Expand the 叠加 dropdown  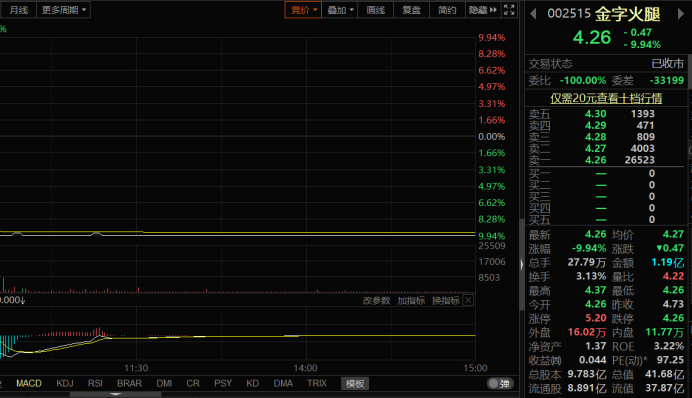pos(340,10)
